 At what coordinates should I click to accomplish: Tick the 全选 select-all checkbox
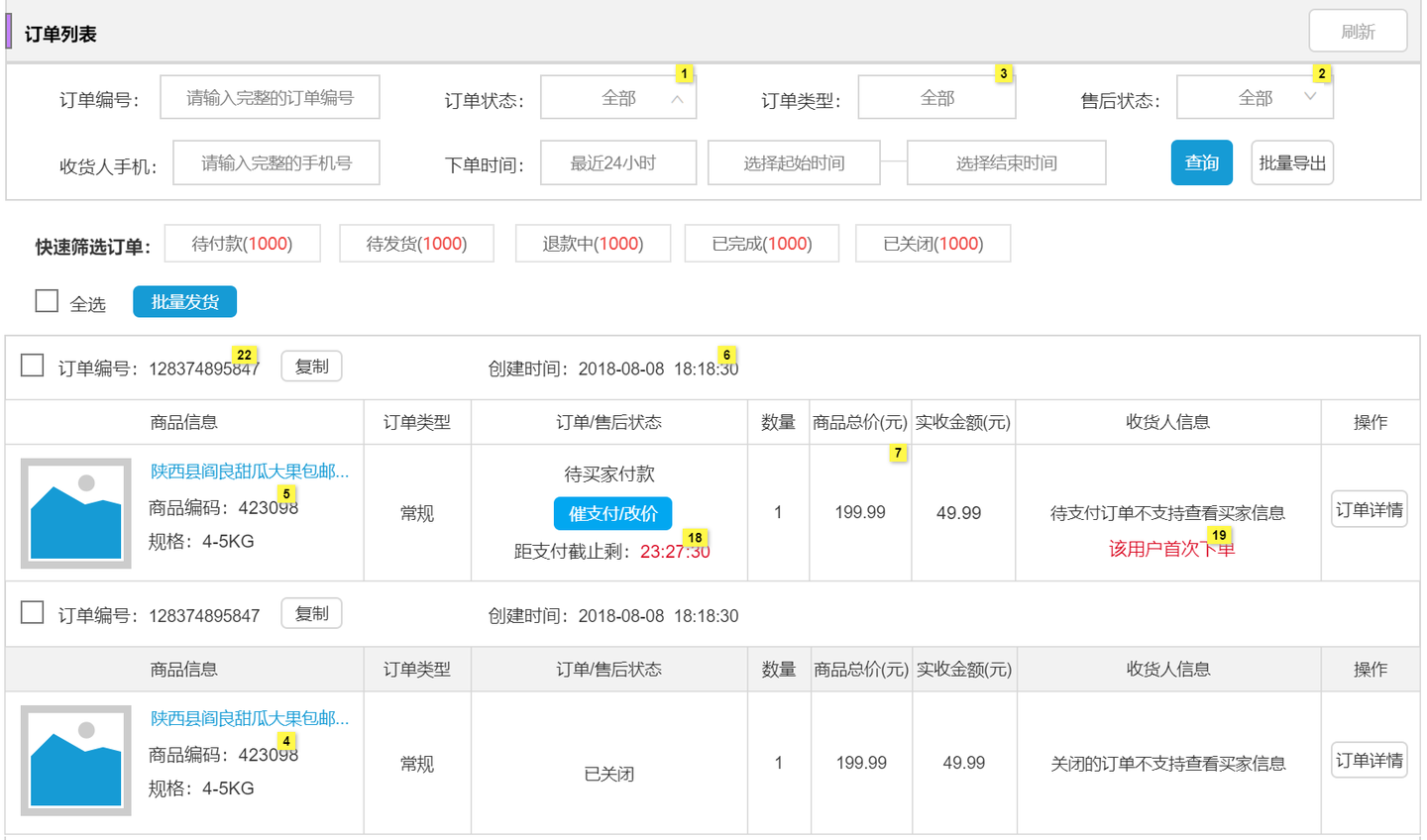tap(47, 300)
